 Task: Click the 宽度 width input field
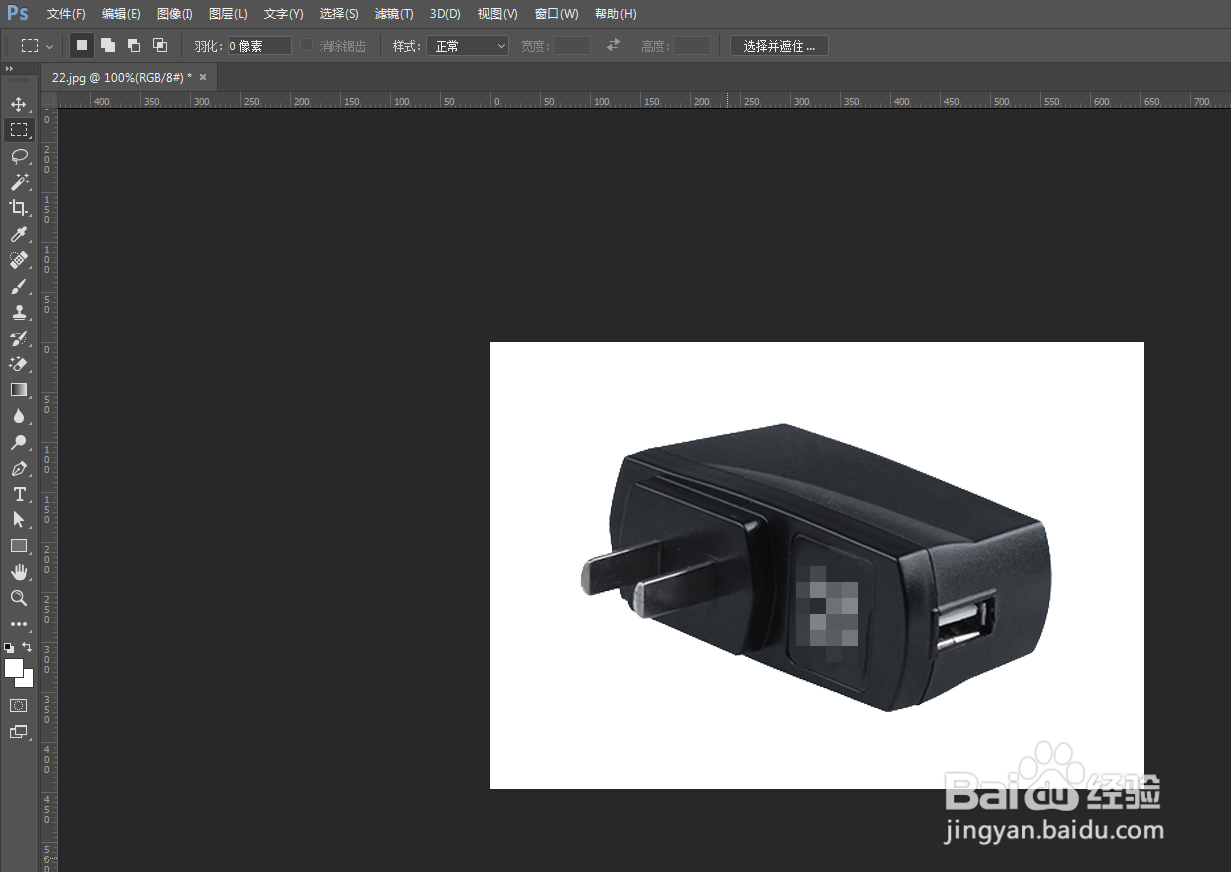pos(572,46)
